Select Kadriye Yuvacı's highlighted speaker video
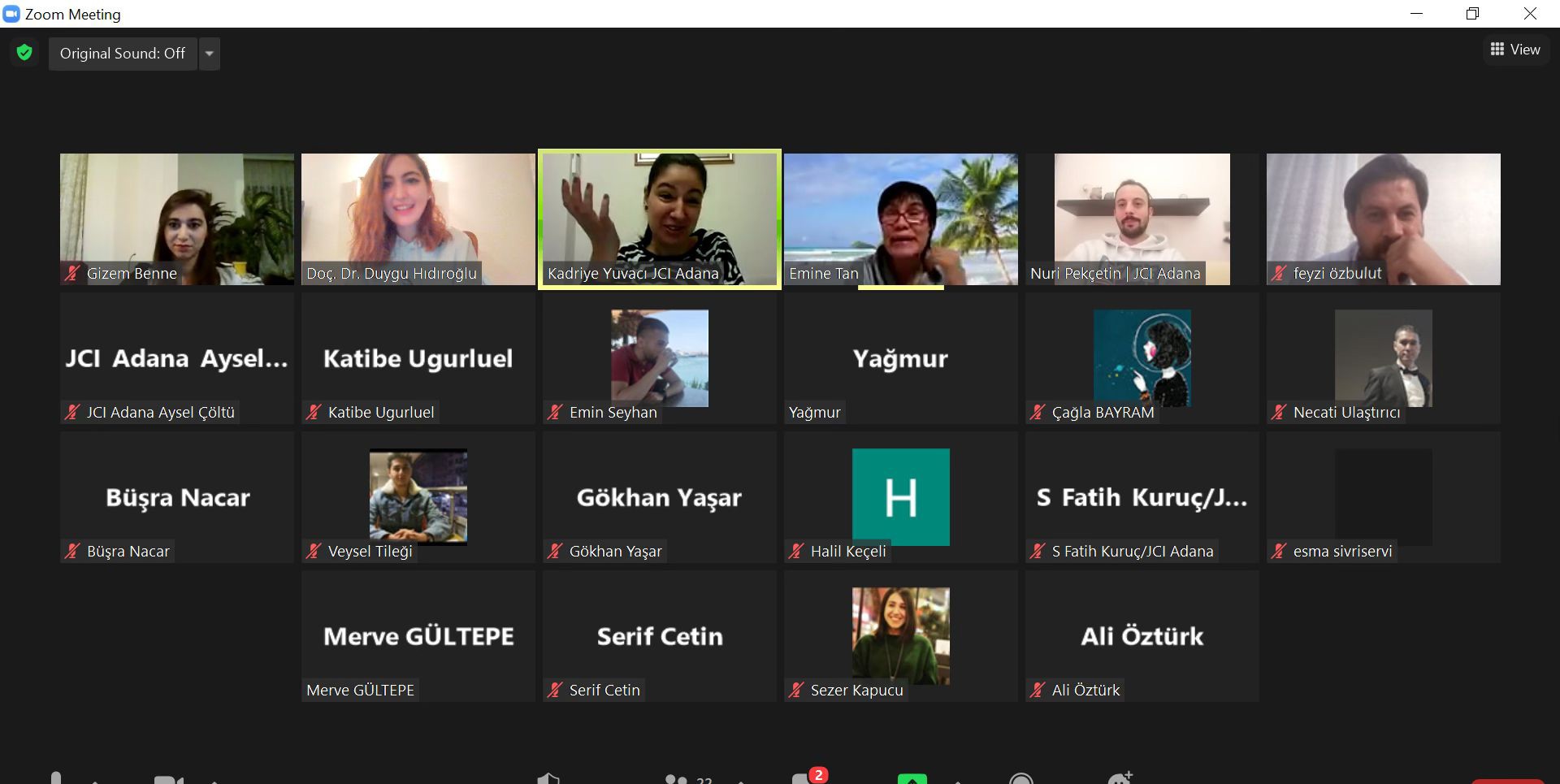The width and height of the screenshot is (1560, 784). pyautogui.click(x=660, y=219)
